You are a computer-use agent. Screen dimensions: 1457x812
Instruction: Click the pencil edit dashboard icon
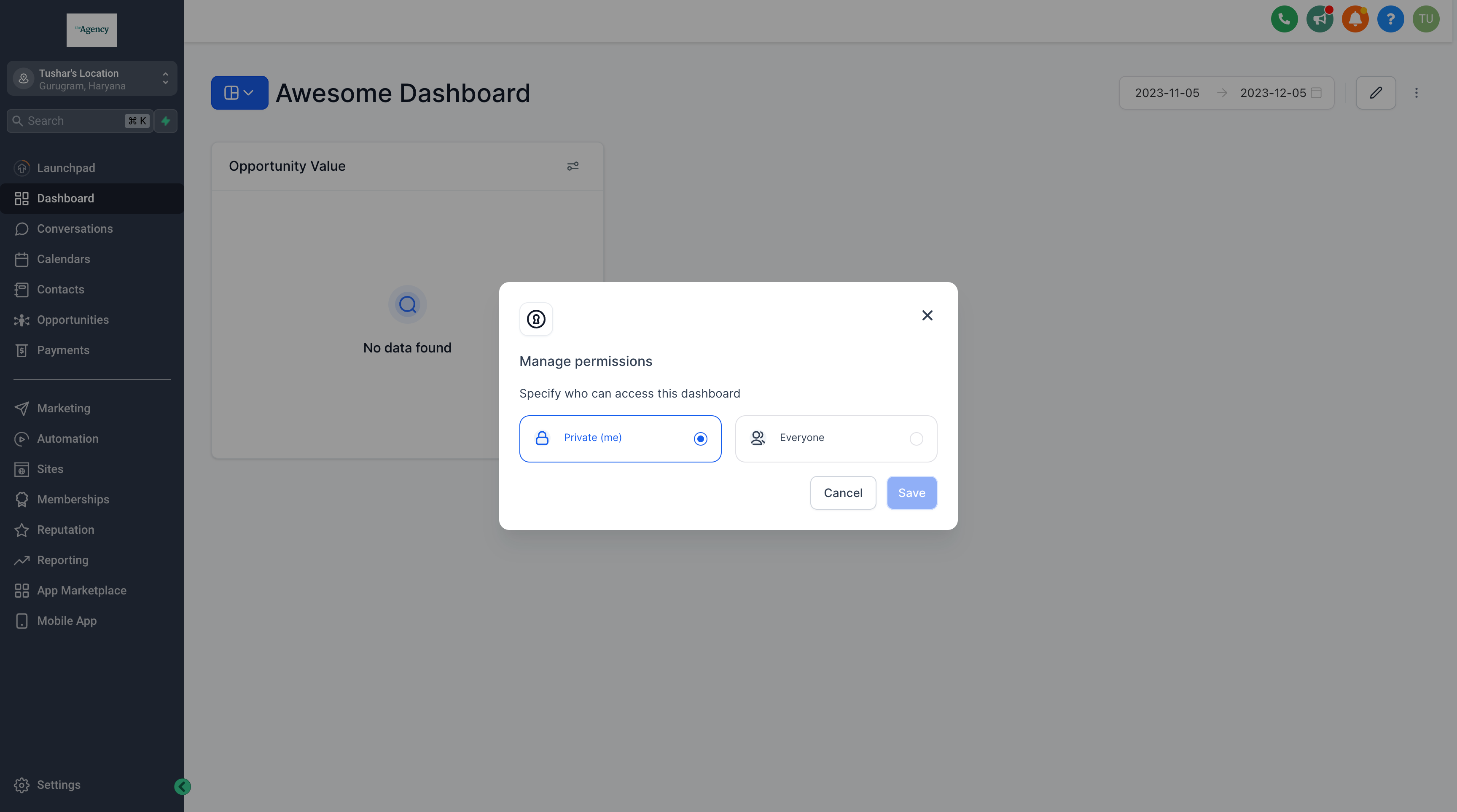(x=1376, y=93)
